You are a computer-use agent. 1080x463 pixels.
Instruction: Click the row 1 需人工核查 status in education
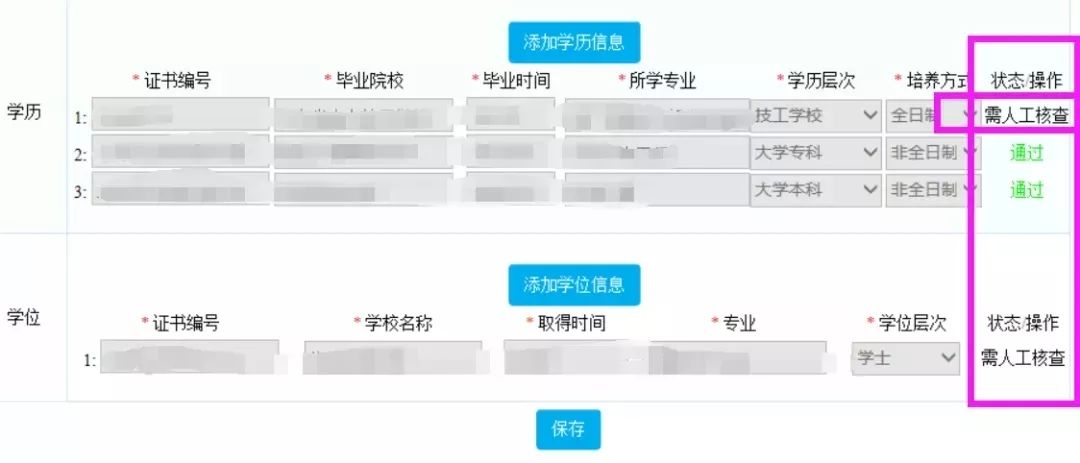tap(1026, 115)
